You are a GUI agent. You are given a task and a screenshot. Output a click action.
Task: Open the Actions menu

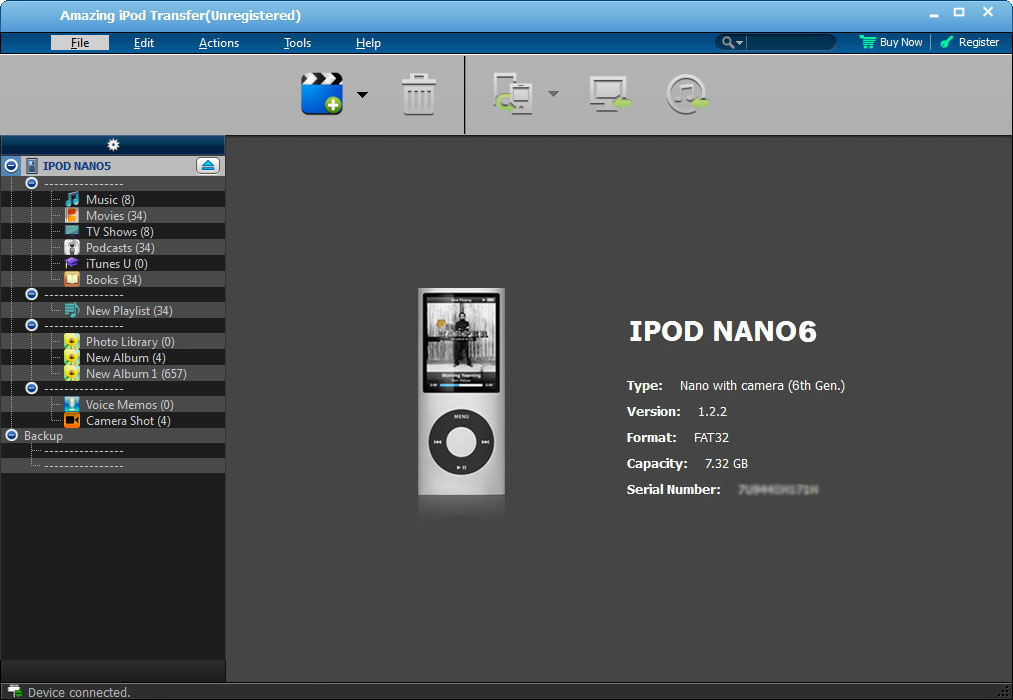pos(219,43)
